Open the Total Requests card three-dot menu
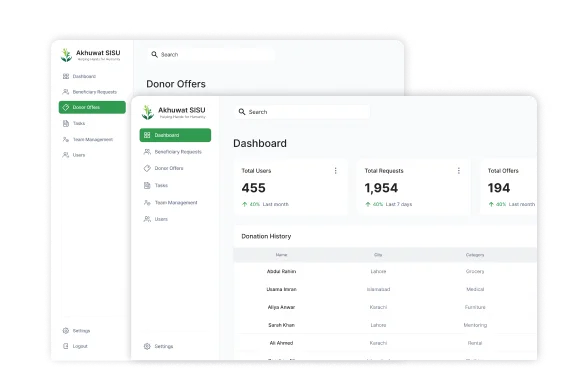This screenshot has width=588, height=370. click(458, 171)
